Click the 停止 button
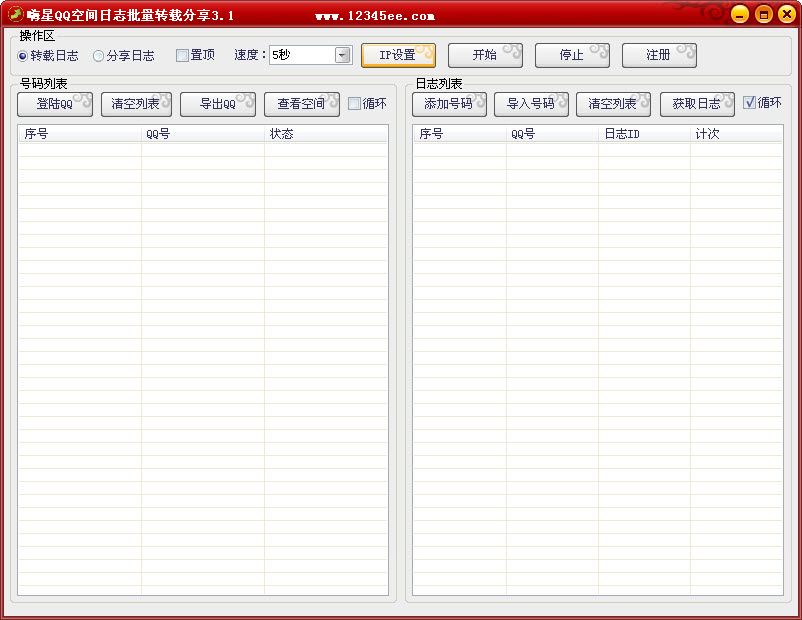 click(x=572, y=55)
